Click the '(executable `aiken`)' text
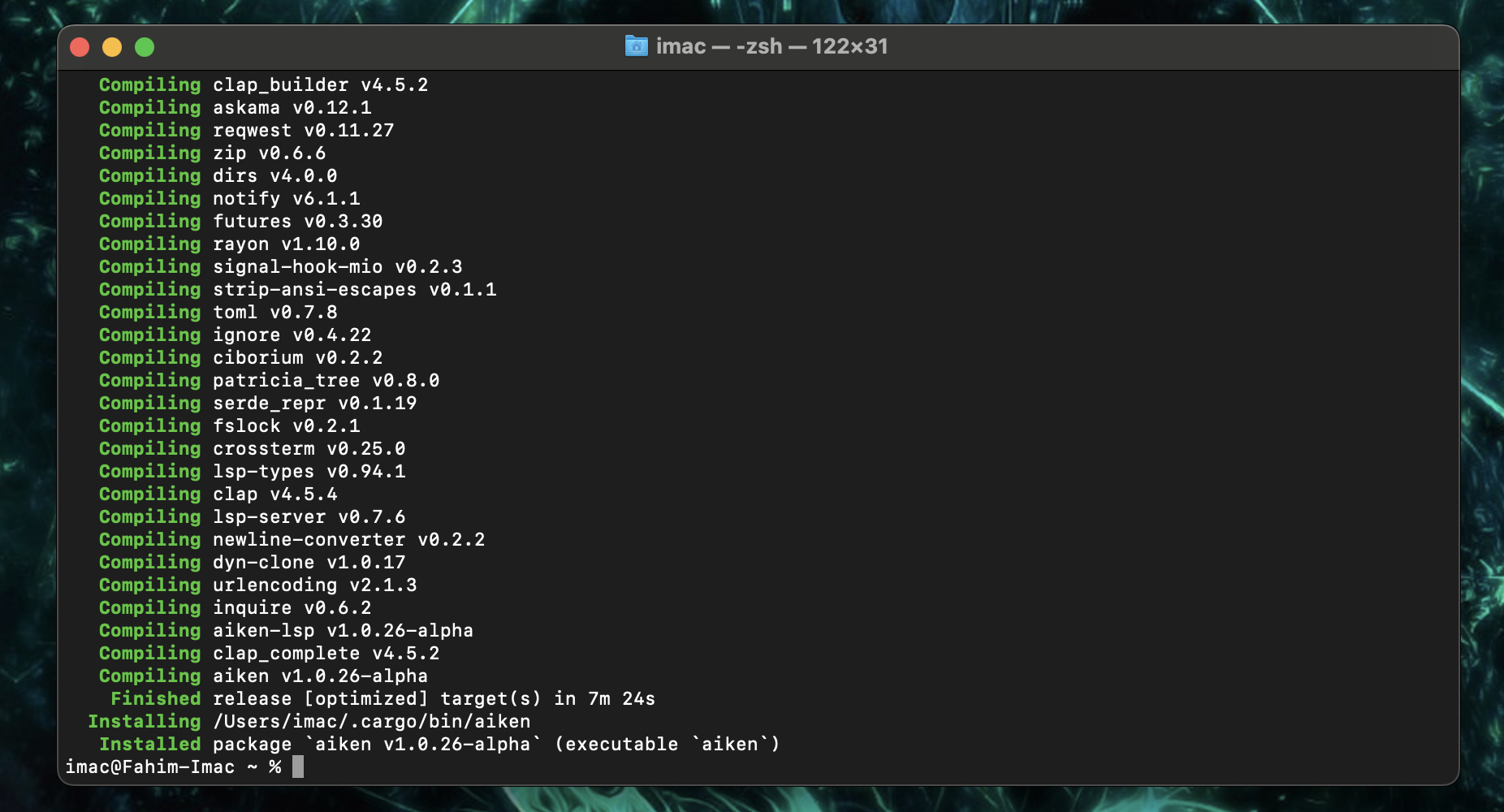Viewport: 1504px width, 812px height. [667, 744]
